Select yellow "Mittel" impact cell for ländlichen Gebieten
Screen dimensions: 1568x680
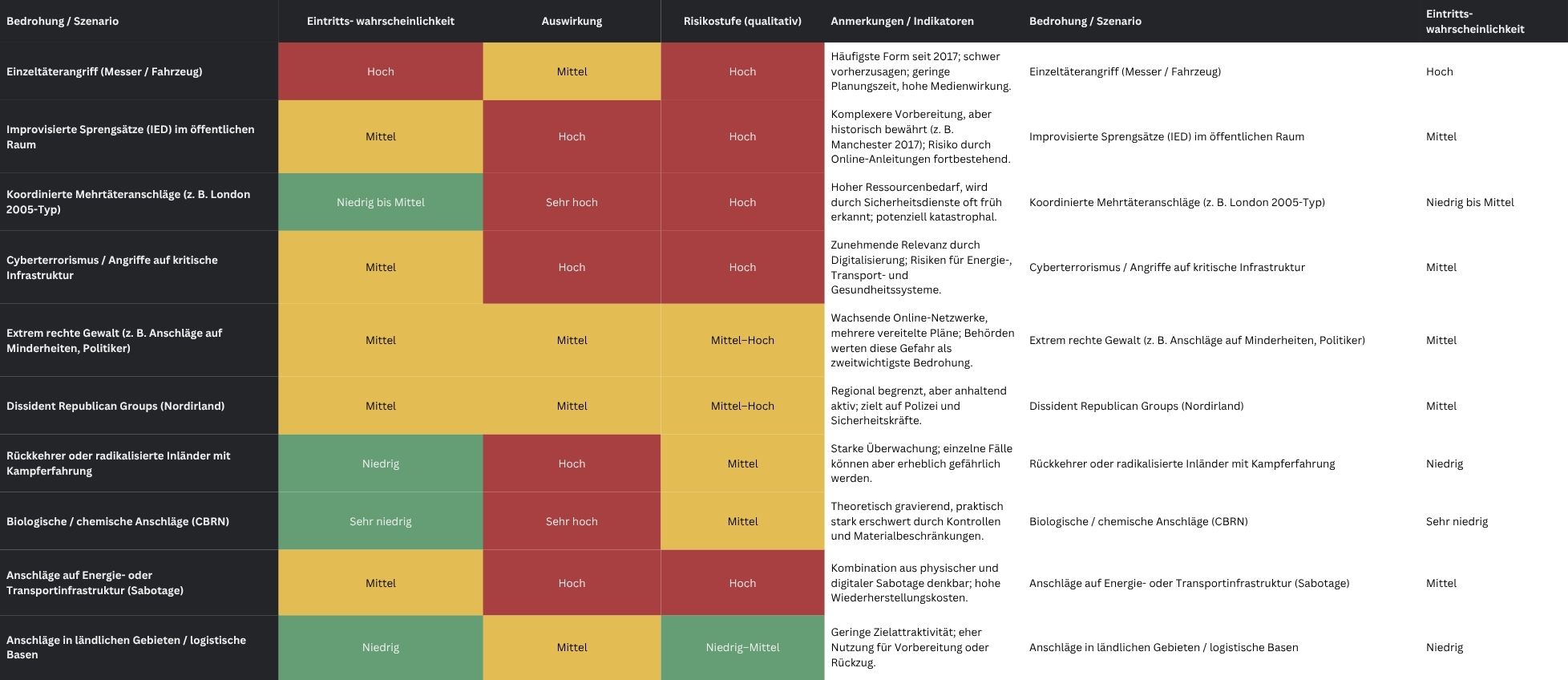coord(572,647)
